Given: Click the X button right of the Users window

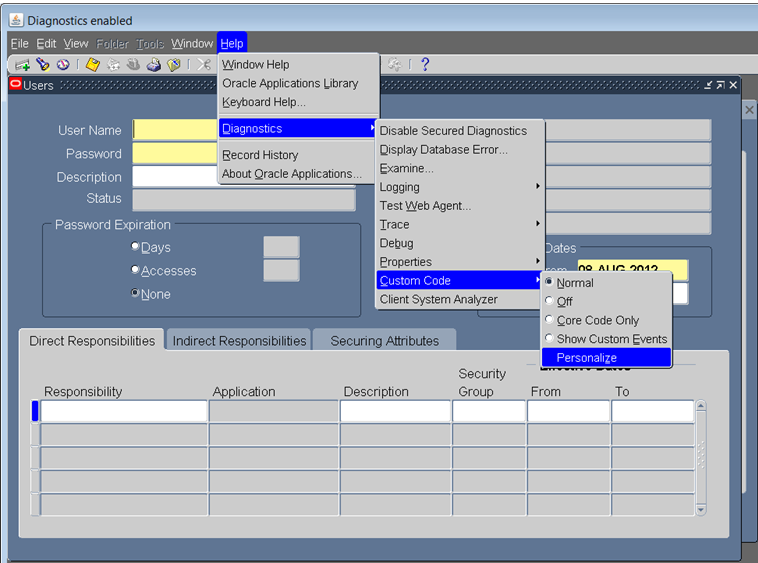Looking at the screenshot, I should point(749,110).
